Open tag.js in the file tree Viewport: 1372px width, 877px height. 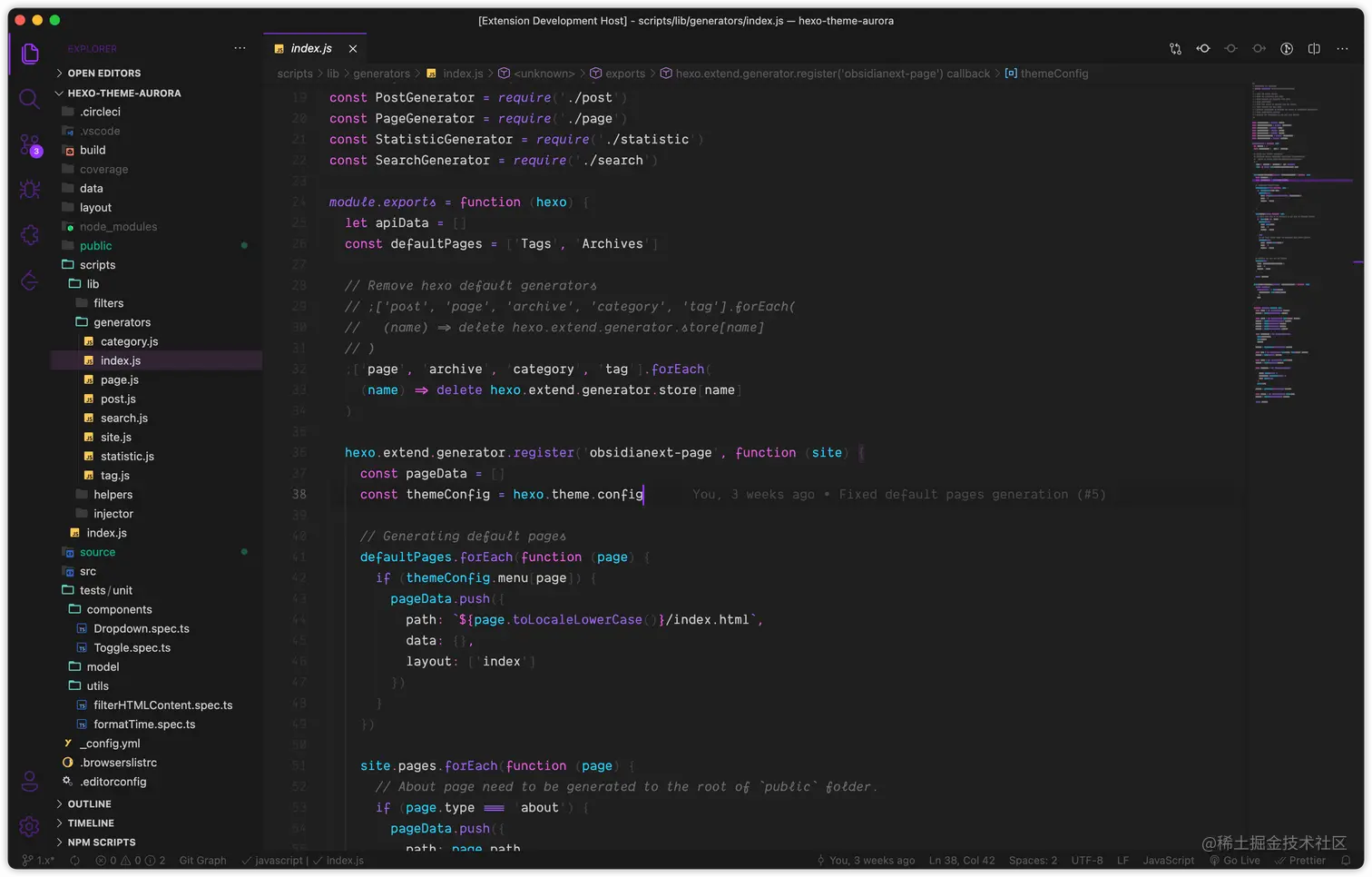point(114,476)
